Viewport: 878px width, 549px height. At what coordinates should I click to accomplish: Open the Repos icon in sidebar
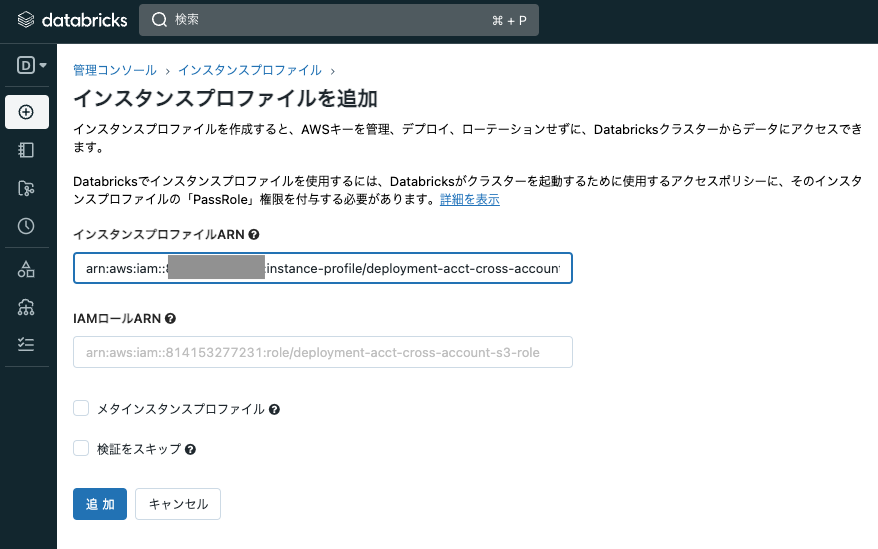[26, 188]
